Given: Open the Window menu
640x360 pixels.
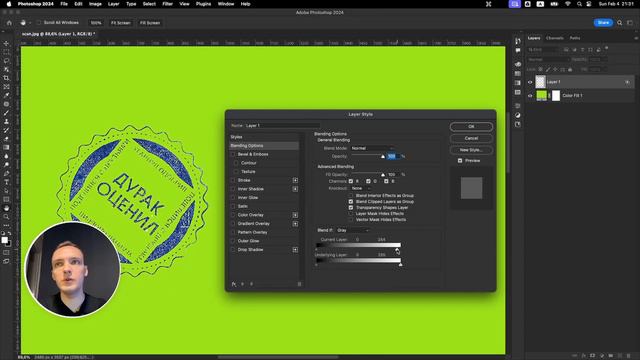Looking at the screenshot, I should pos(226,4).
